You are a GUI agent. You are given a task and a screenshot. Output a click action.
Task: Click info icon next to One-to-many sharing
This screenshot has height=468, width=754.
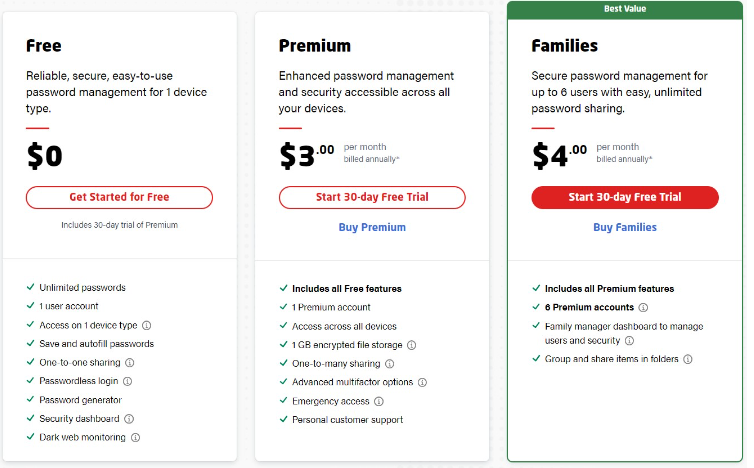click(390, 364)
